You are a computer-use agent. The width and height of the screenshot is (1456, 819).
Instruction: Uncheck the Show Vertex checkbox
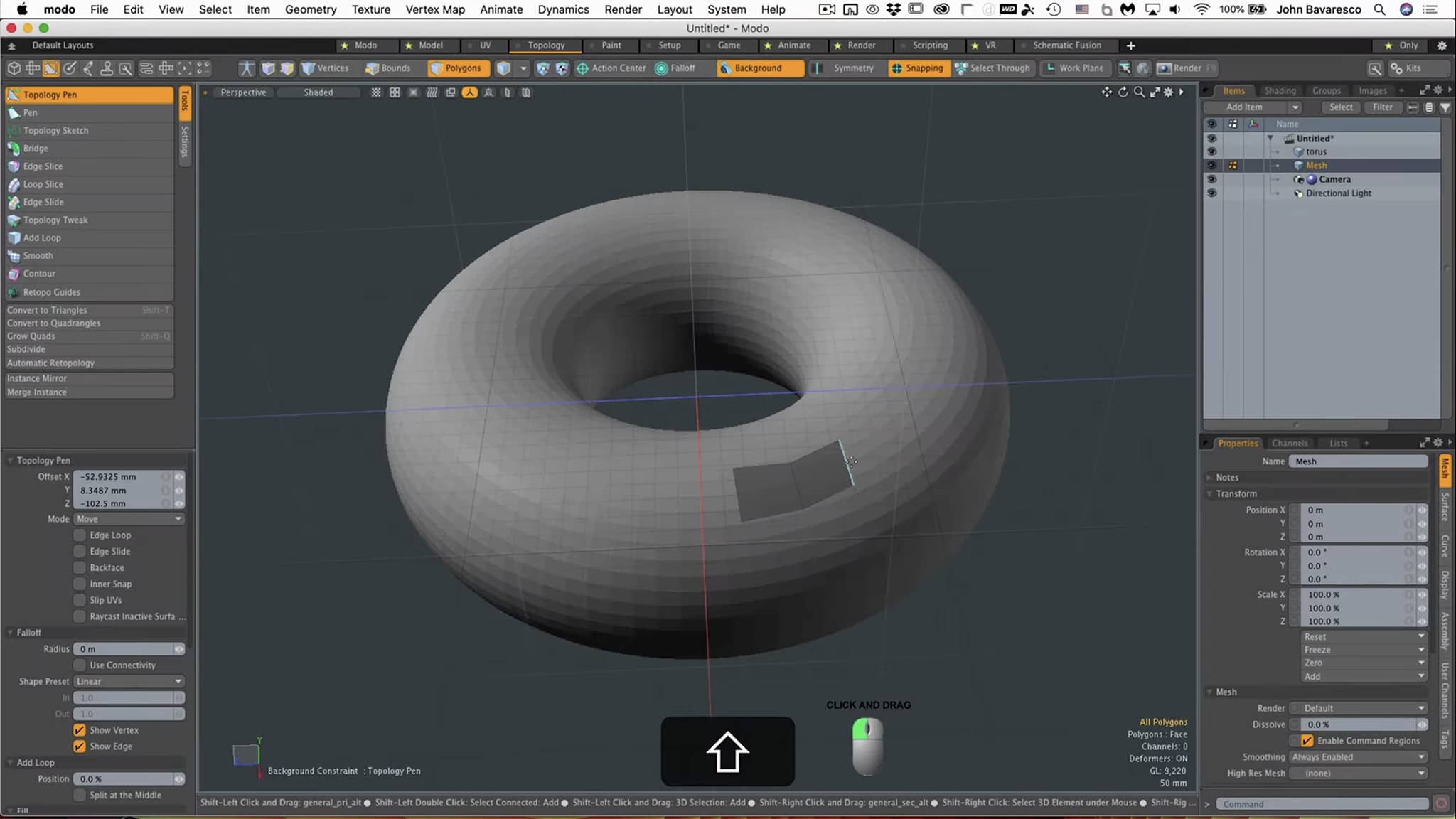(x=80, y=730)
